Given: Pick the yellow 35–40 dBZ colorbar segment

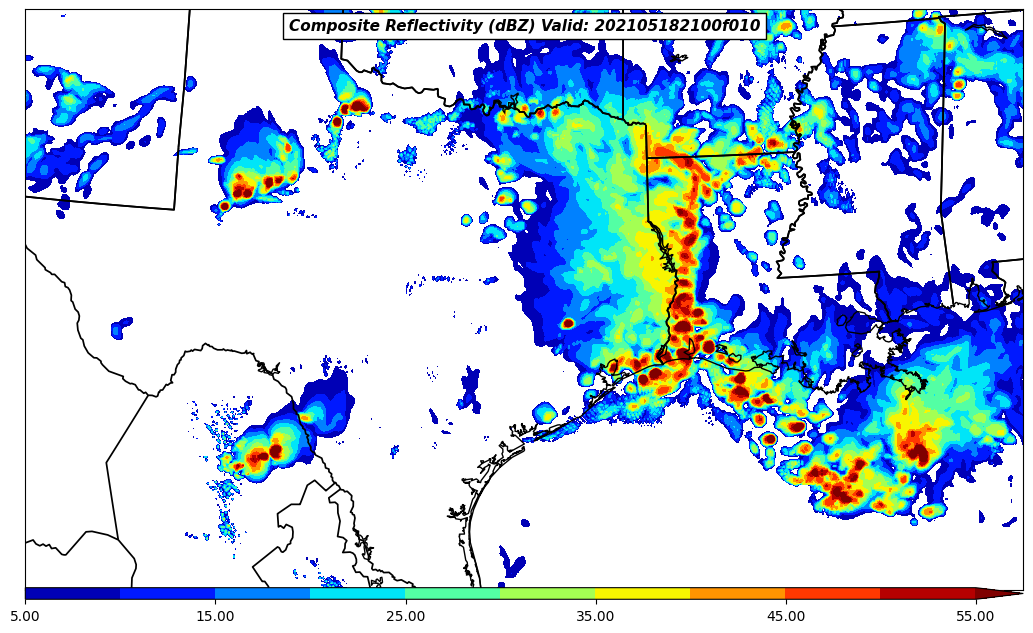Looking at the screenshot, I should pos(642,593).
